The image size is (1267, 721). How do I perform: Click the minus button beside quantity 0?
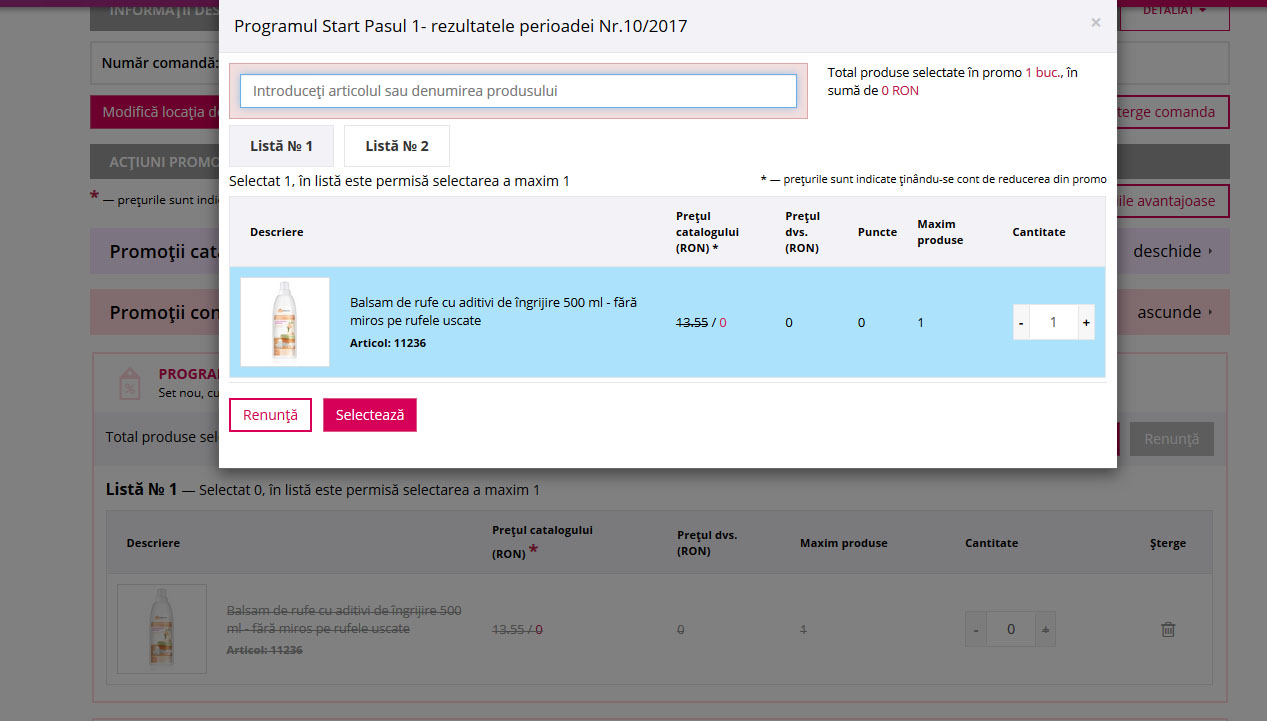coord(977,629)
